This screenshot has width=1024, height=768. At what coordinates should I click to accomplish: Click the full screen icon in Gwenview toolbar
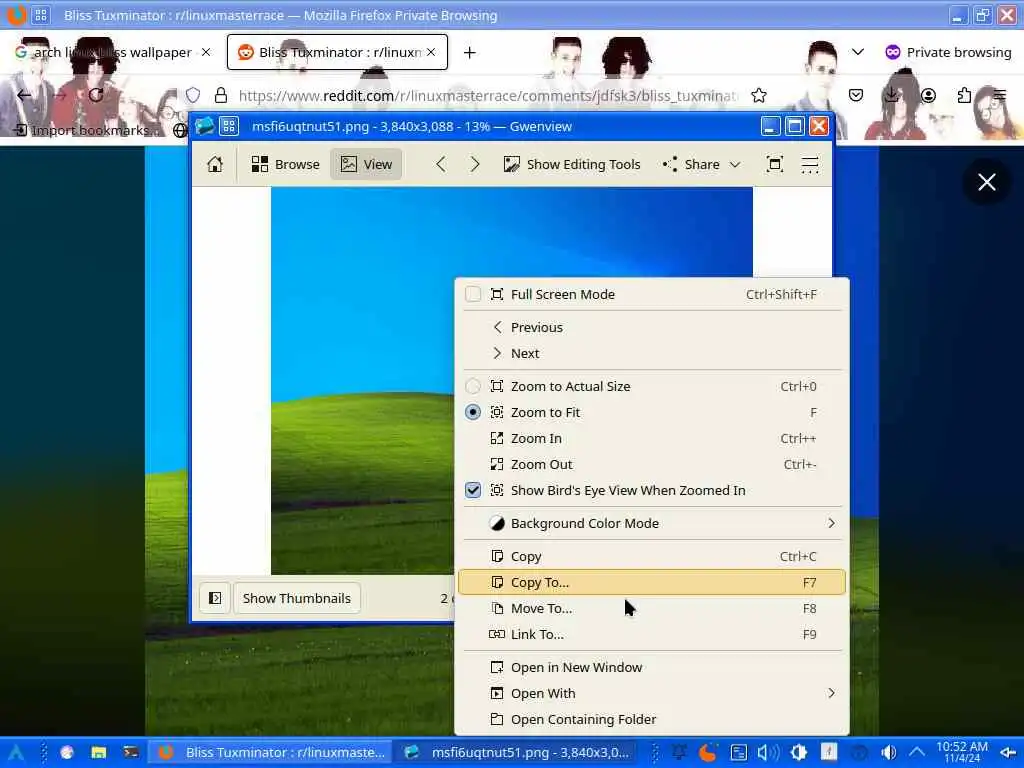pos(775,164)
